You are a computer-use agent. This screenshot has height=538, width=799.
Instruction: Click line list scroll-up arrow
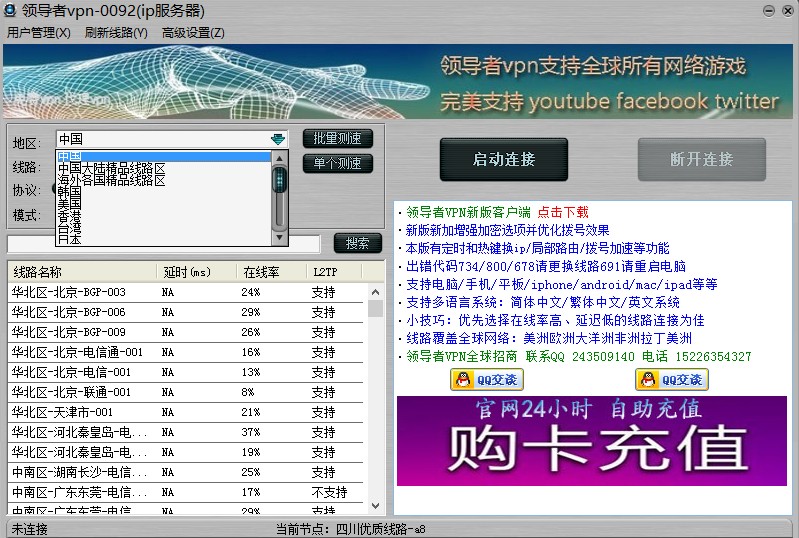pyautogui.click(x=376, y=292)
